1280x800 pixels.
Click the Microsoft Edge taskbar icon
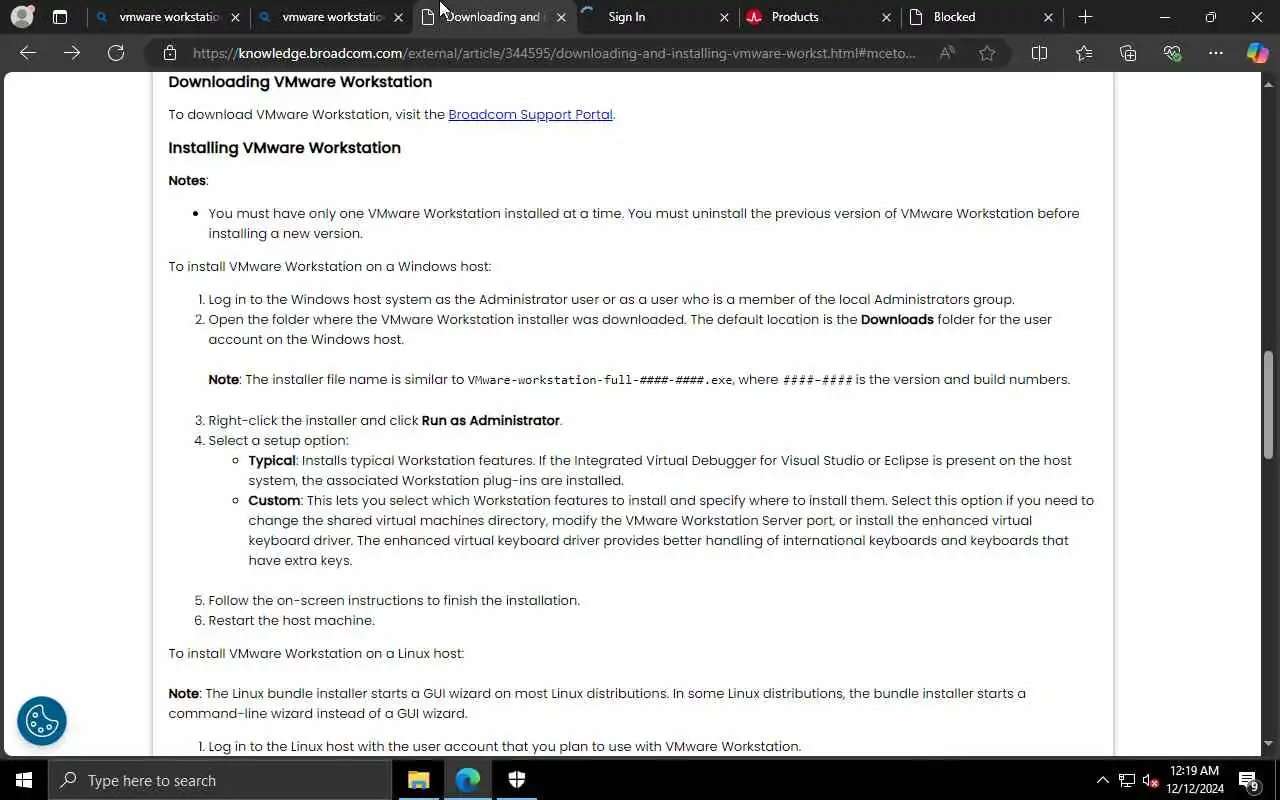(x=468, y=780)
